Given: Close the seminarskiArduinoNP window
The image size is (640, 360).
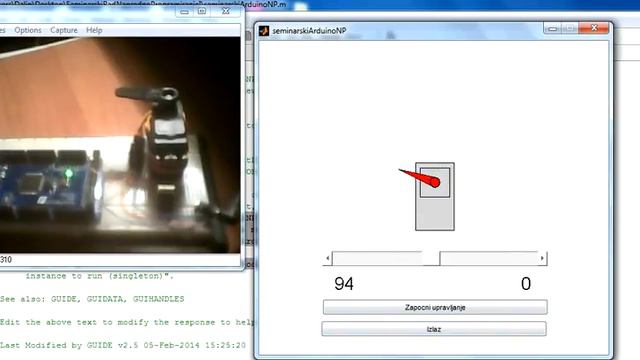Looking at the screenshot, I should pyautogui.click(x=594, y=28).
